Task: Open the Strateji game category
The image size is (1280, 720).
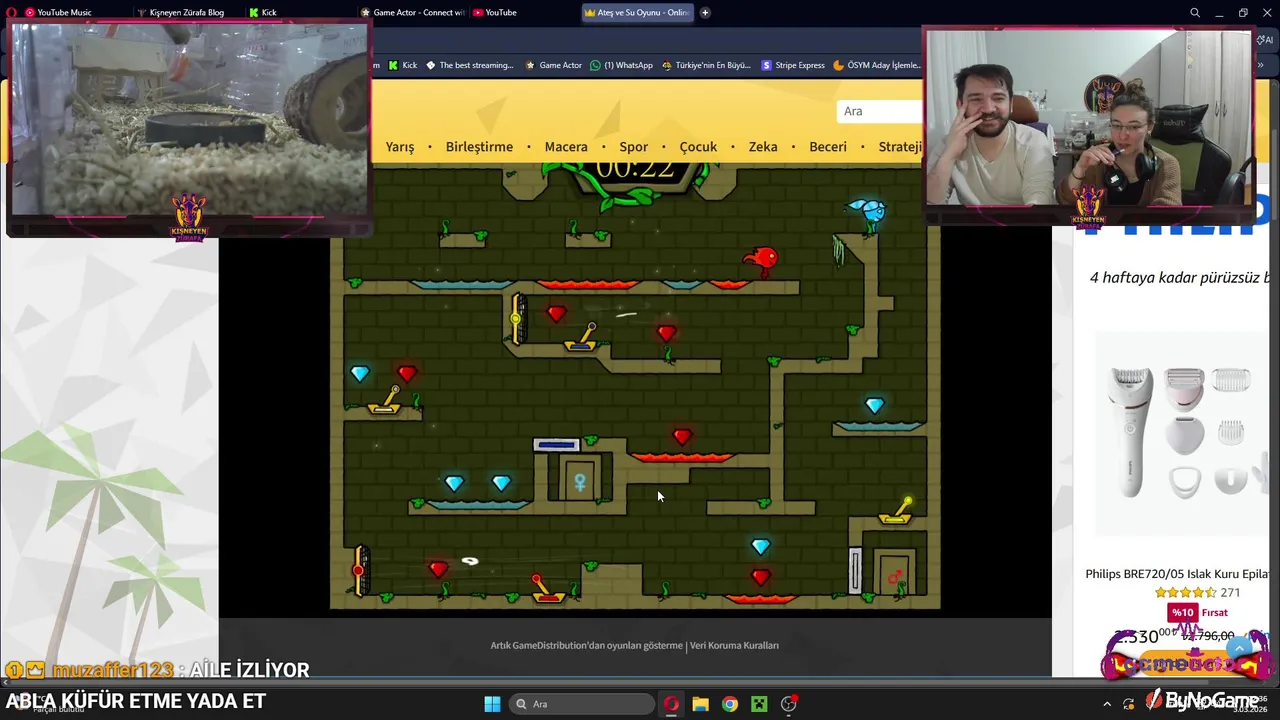Action: point(900,147)
